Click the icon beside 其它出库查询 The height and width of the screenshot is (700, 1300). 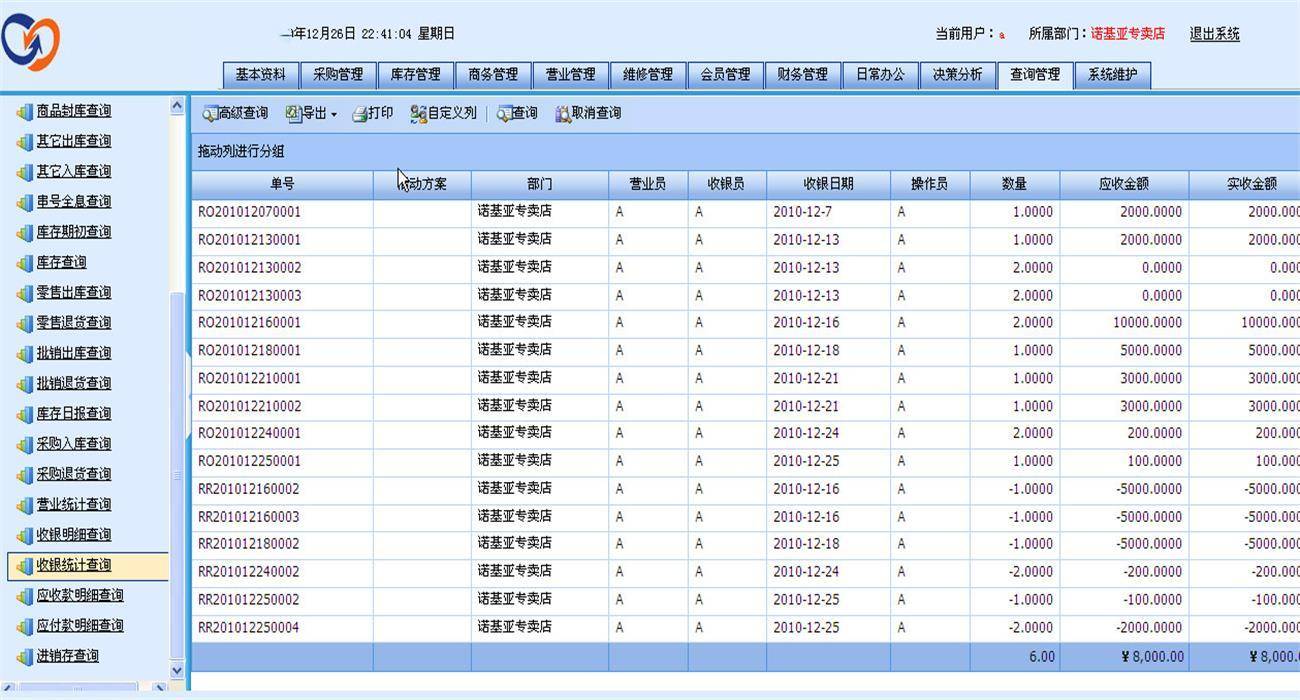[x=24, y=141]
